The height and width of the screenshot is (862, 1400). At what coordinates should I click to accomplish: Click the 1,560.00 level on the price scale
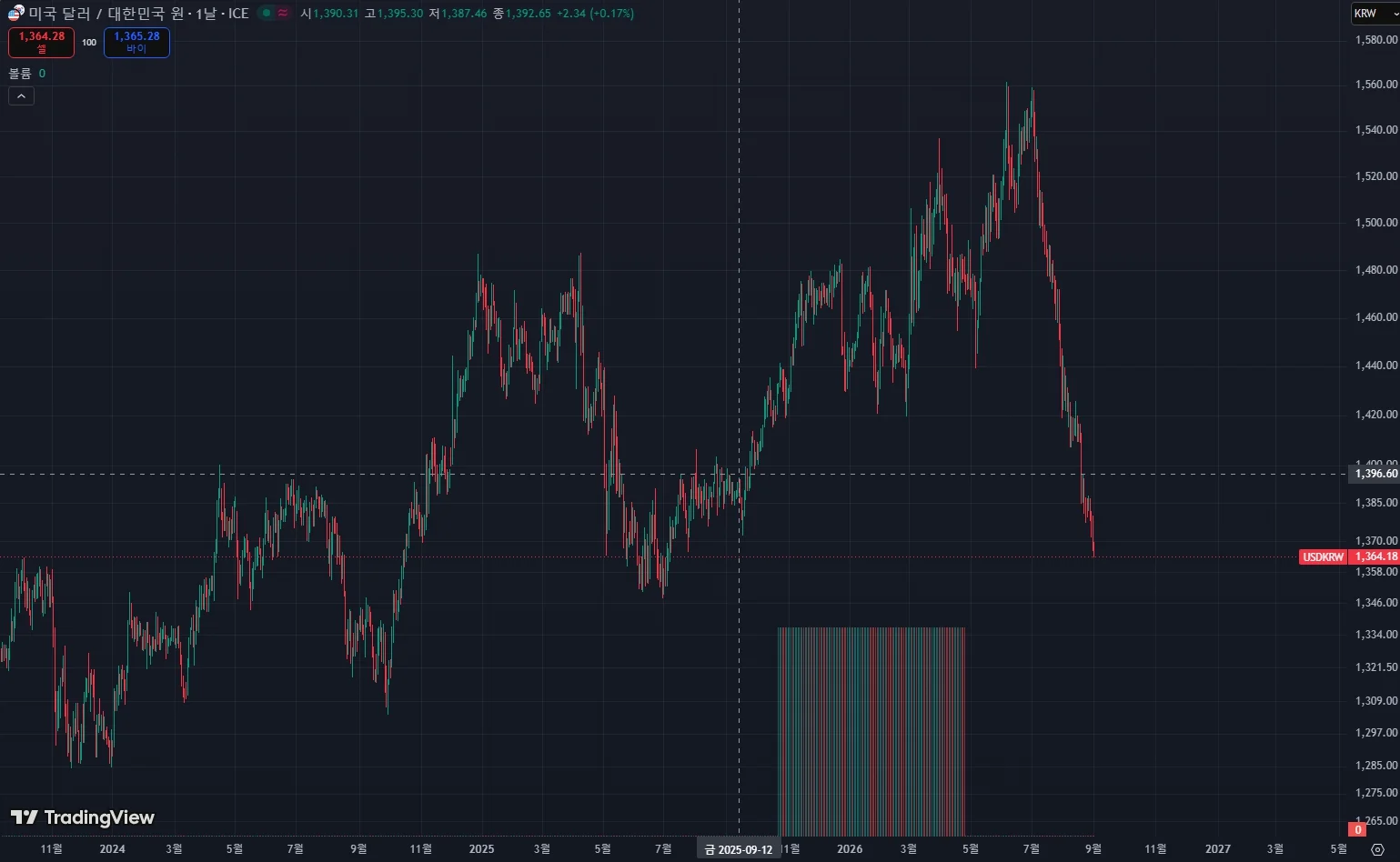click(x=1375, y=85)
